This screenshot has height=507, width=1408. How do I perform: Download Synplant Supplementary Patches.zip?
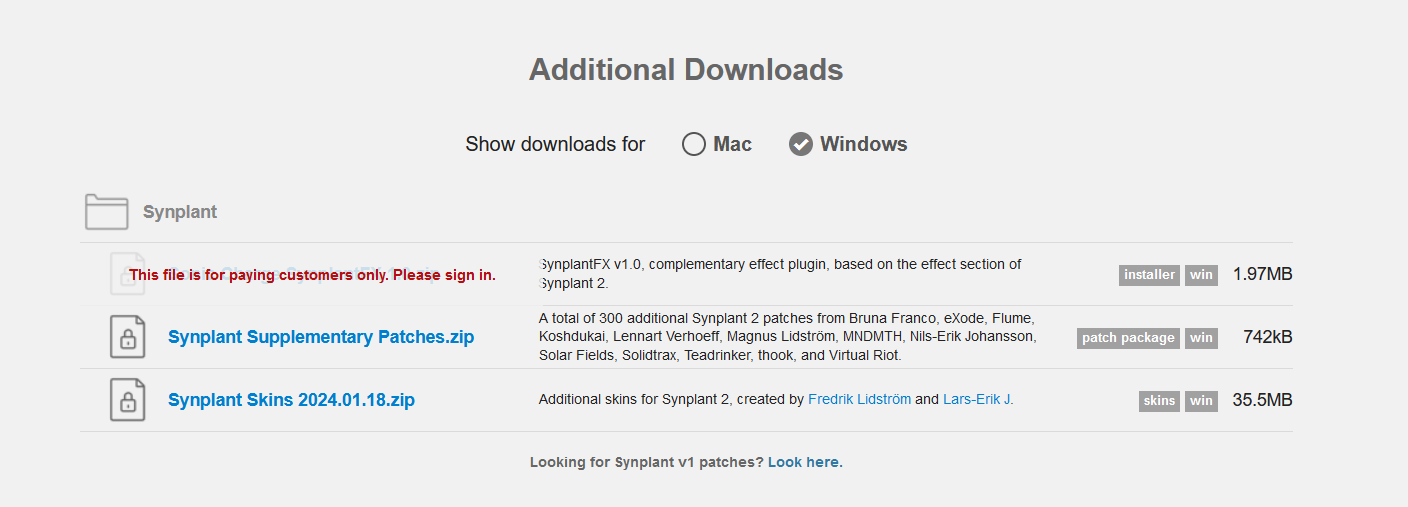(321, 337)
